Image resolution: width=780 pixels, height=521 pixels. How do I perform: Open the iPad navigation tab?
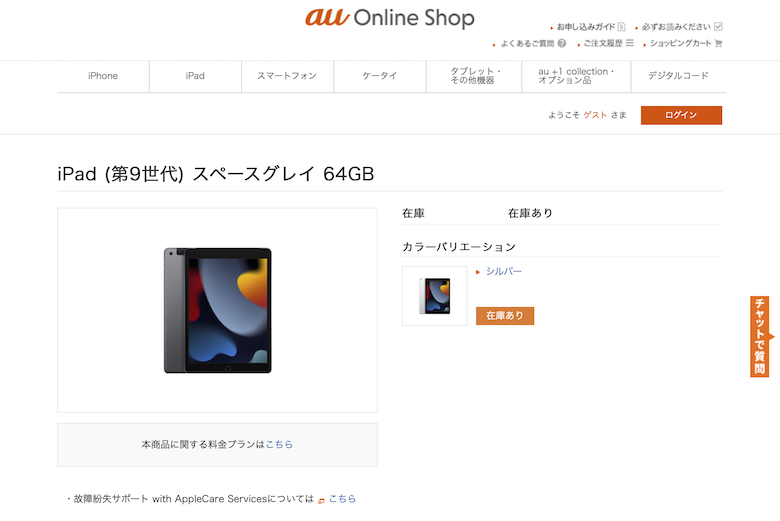point(195,76)
